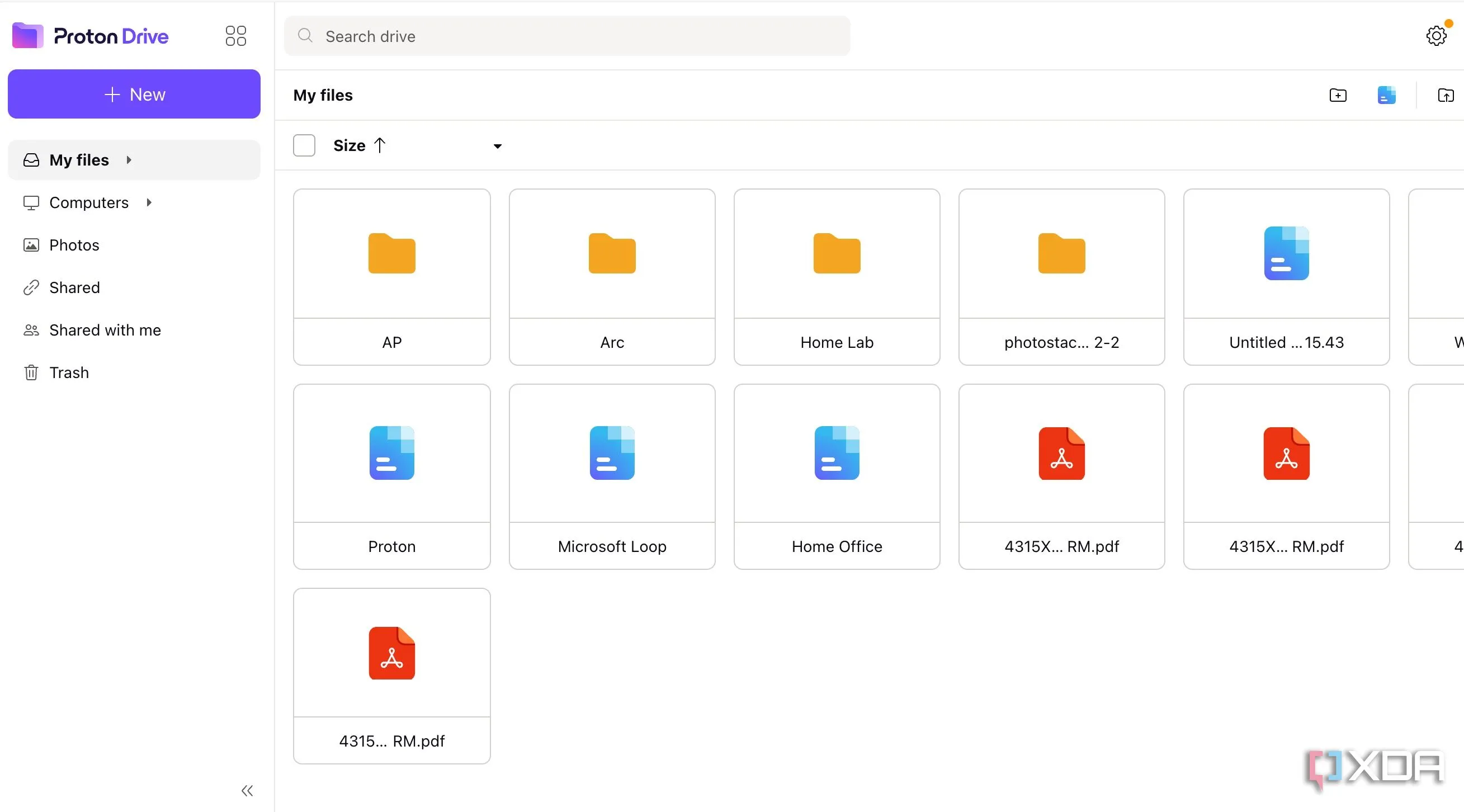Click the search magnifier icon
The width and height of the screenshot is (1464, 812).
(x=305, y=36)
